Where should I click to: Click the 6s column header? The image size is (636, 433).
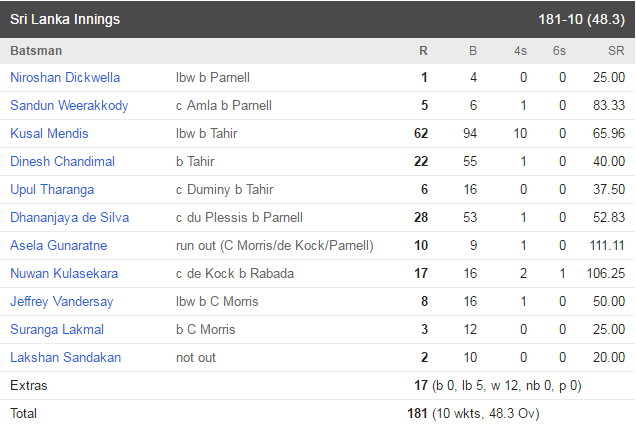click(x=559, y=51)
